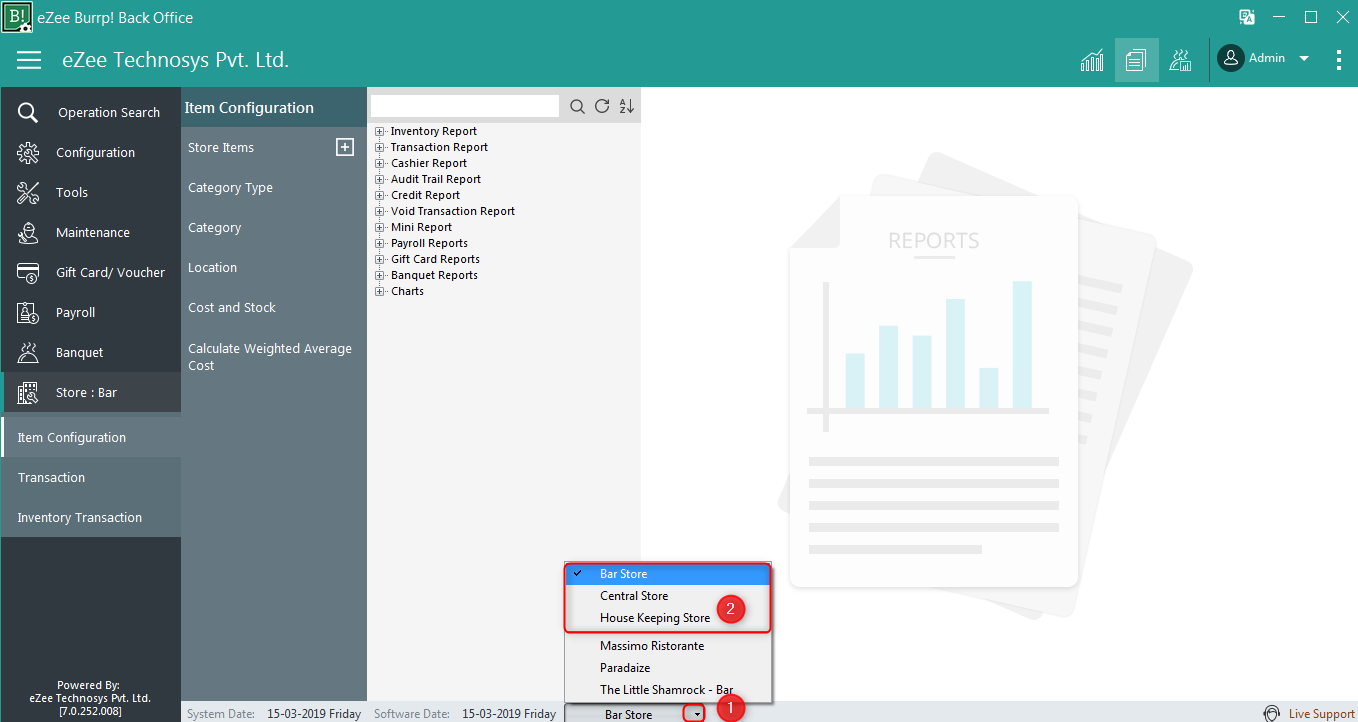Viewport: 1358px width, 722px height.
Task: Click the report search magnifier icon
Action: (578, 106)
